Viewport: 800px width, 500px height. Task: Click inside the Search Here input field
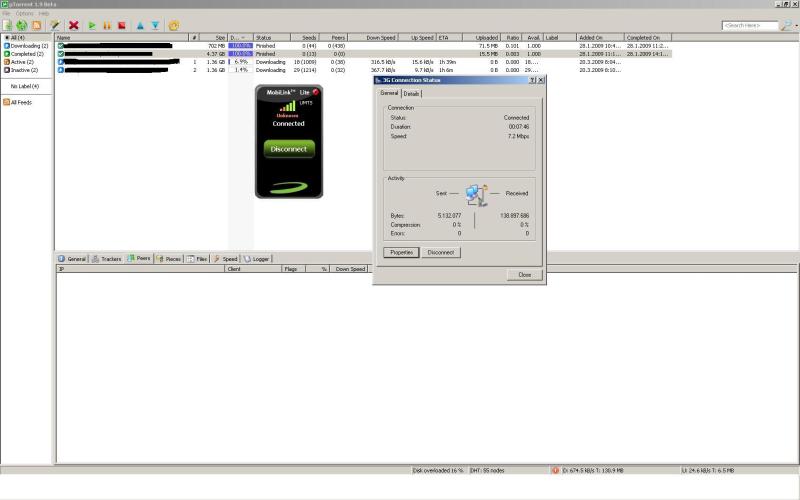[751, 25]
